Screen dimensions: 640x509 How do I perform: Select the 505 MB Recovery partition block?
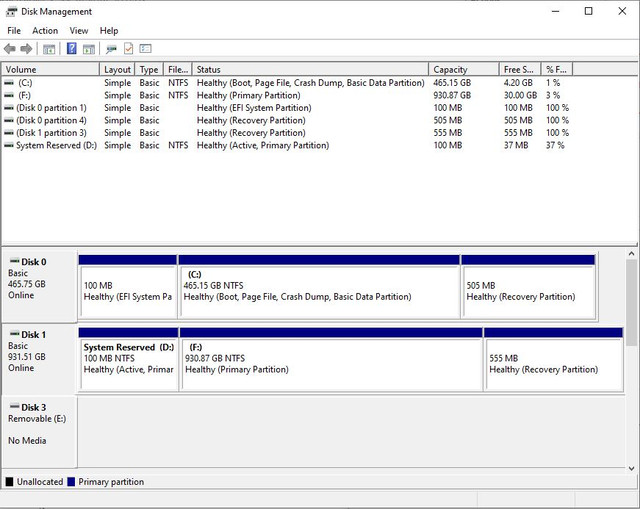tap(528, 287)
